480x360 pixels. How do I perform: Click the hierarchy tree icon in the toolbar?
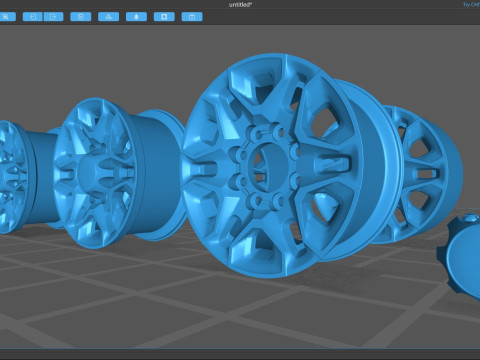[108, 17]
